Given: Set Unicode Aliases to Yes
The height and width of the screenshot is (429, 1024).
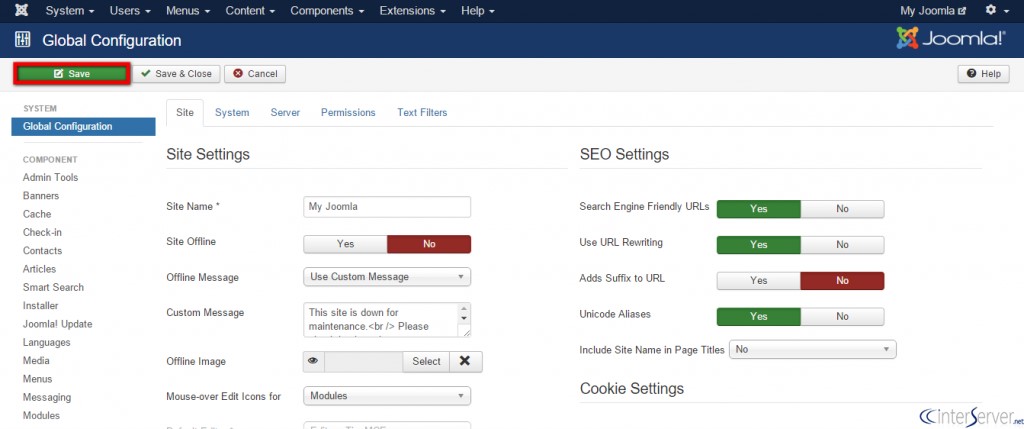Looking at the screenshot, I should (x=759, y=317).
